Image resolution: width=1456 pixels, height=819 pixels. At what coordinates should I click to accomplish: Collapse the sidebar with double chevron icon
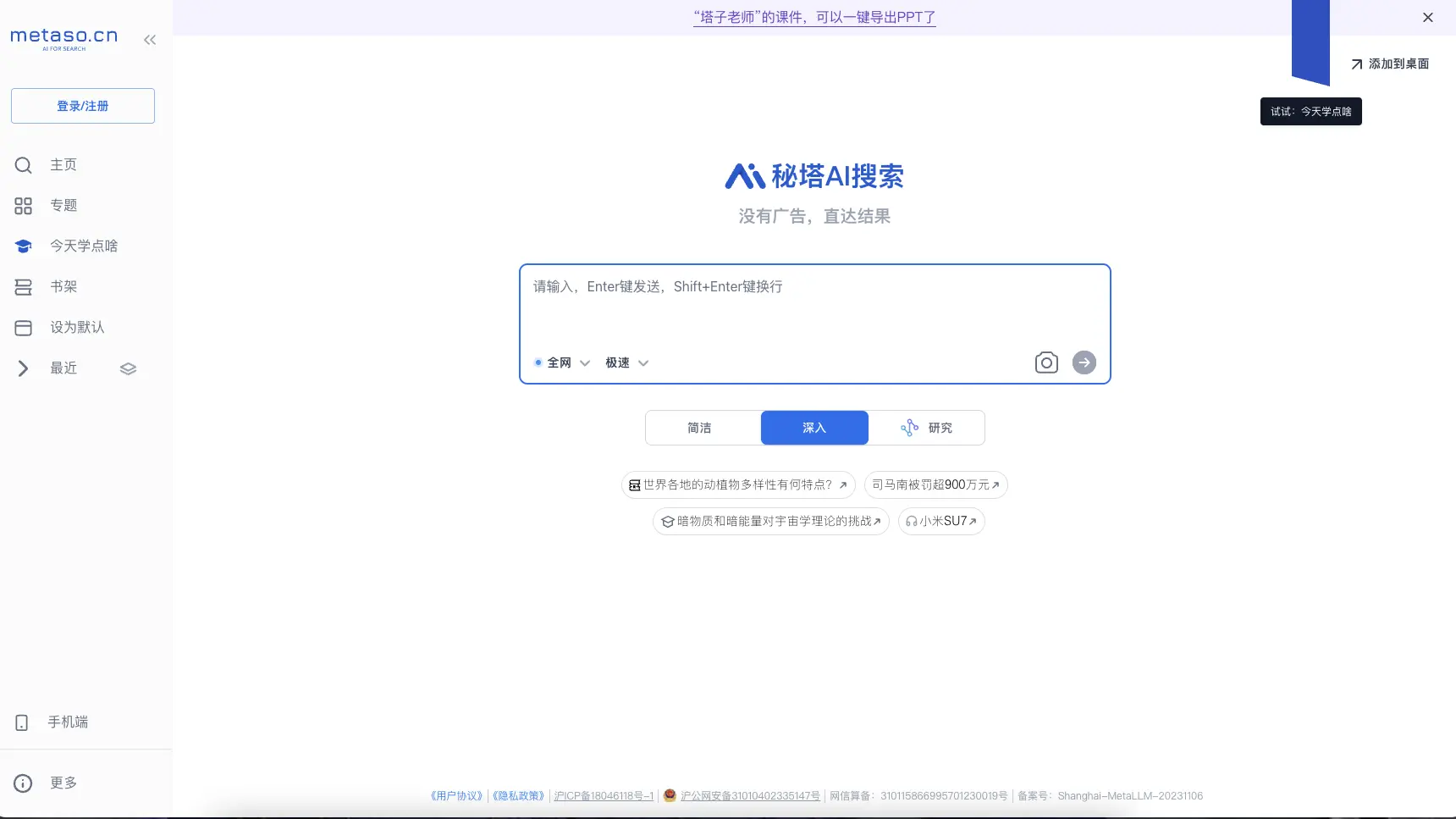point(150,40)
